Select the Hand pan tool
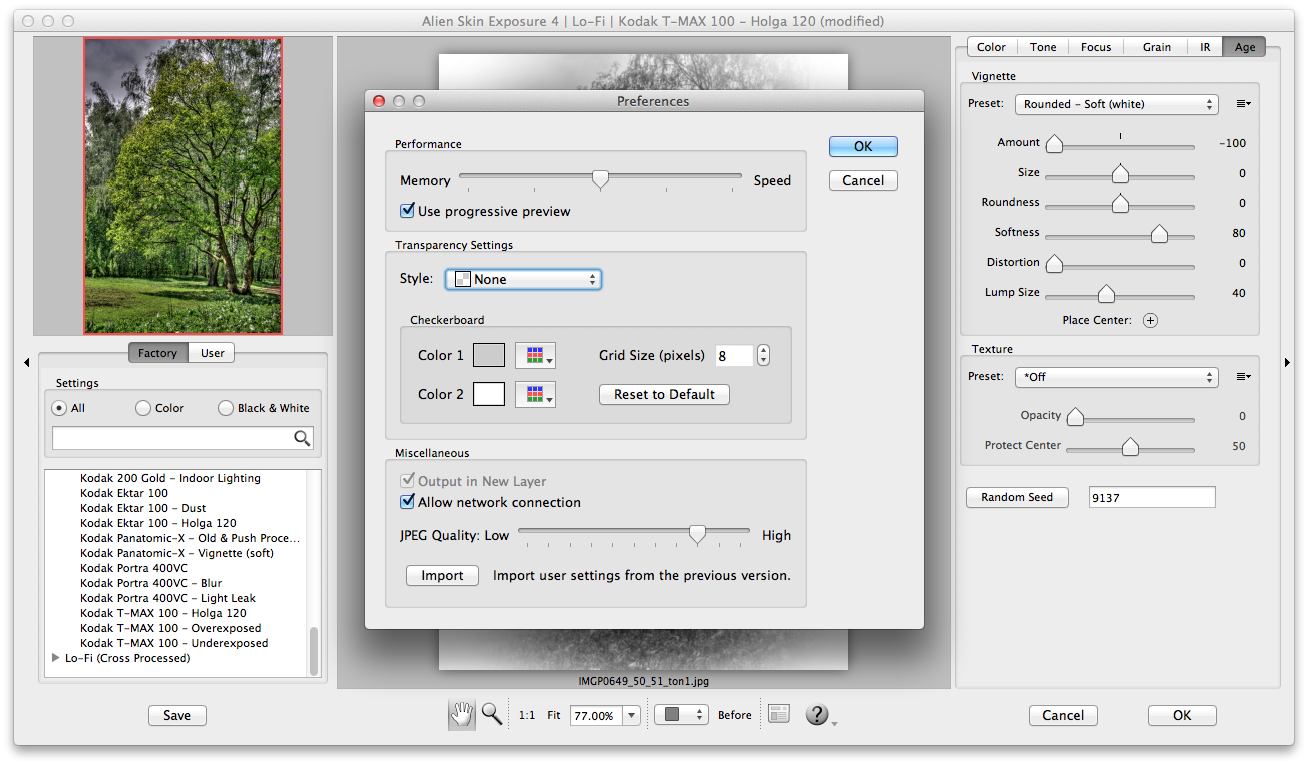The width and height of the screenshot is (1308, 765). (x=461, y=714)
